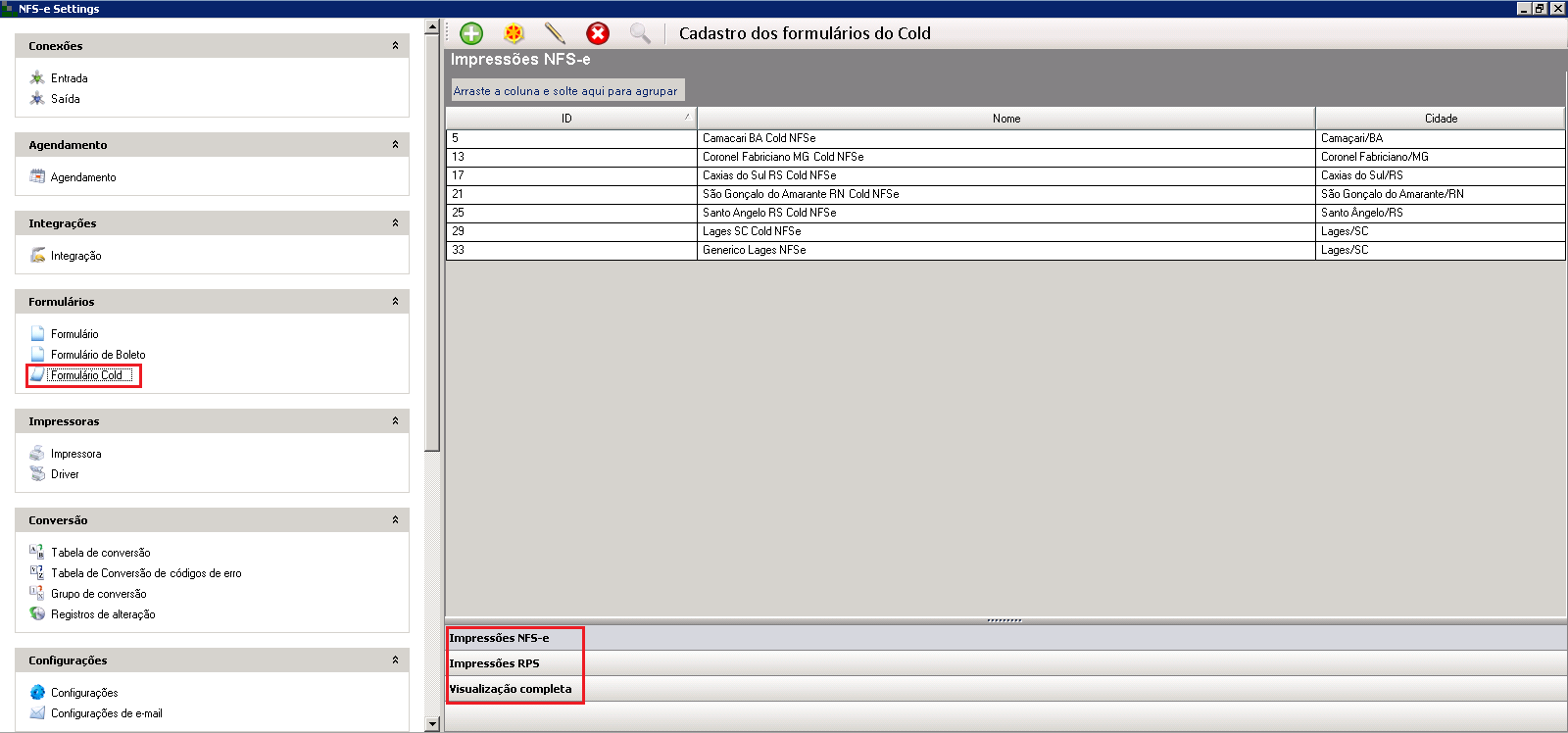1568x733 pixels.
Task: Collapse the Integrações section
Action: click(395, 223)
